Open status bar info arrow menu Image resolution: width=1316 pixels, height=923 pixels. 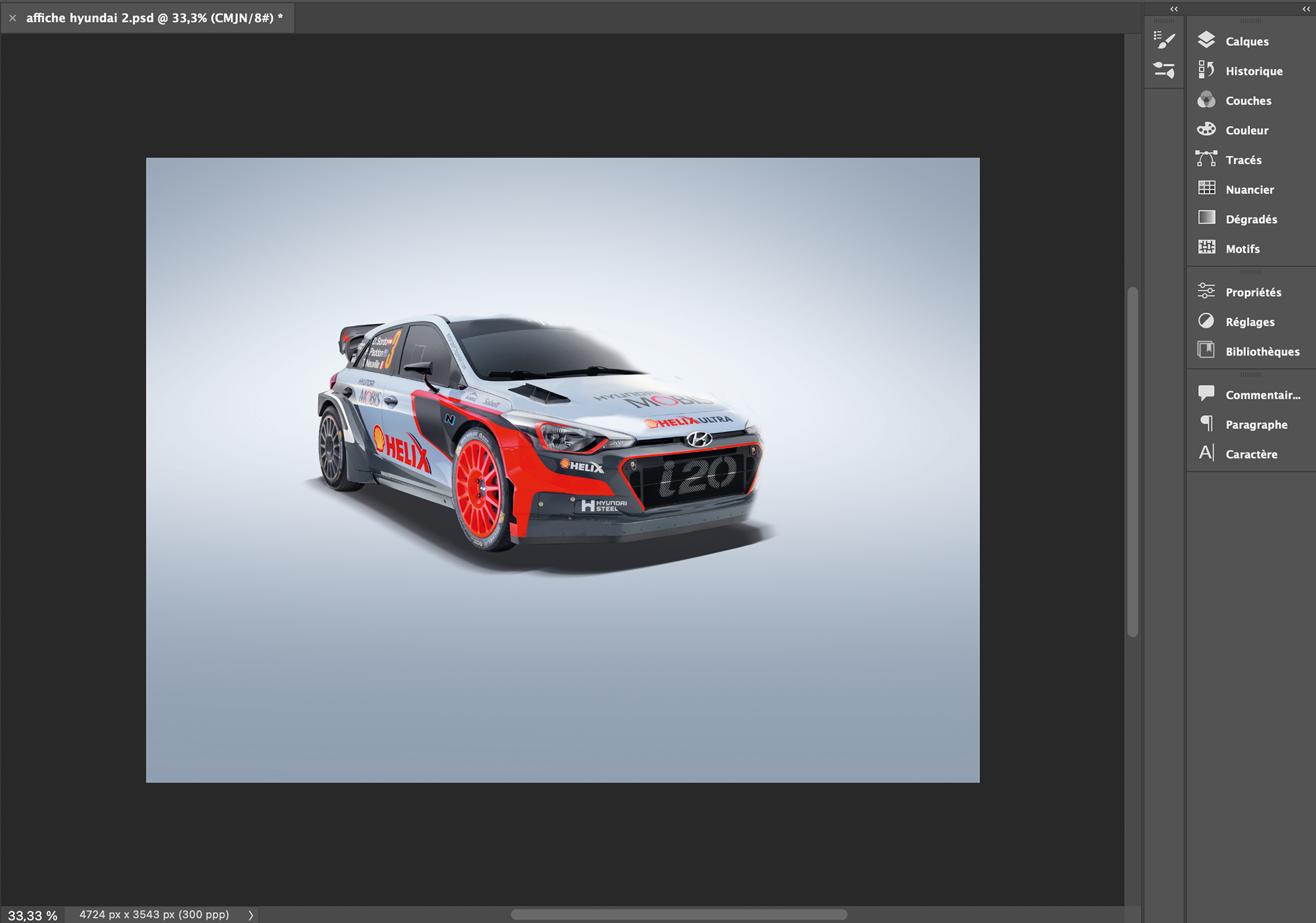click(251, 915)
